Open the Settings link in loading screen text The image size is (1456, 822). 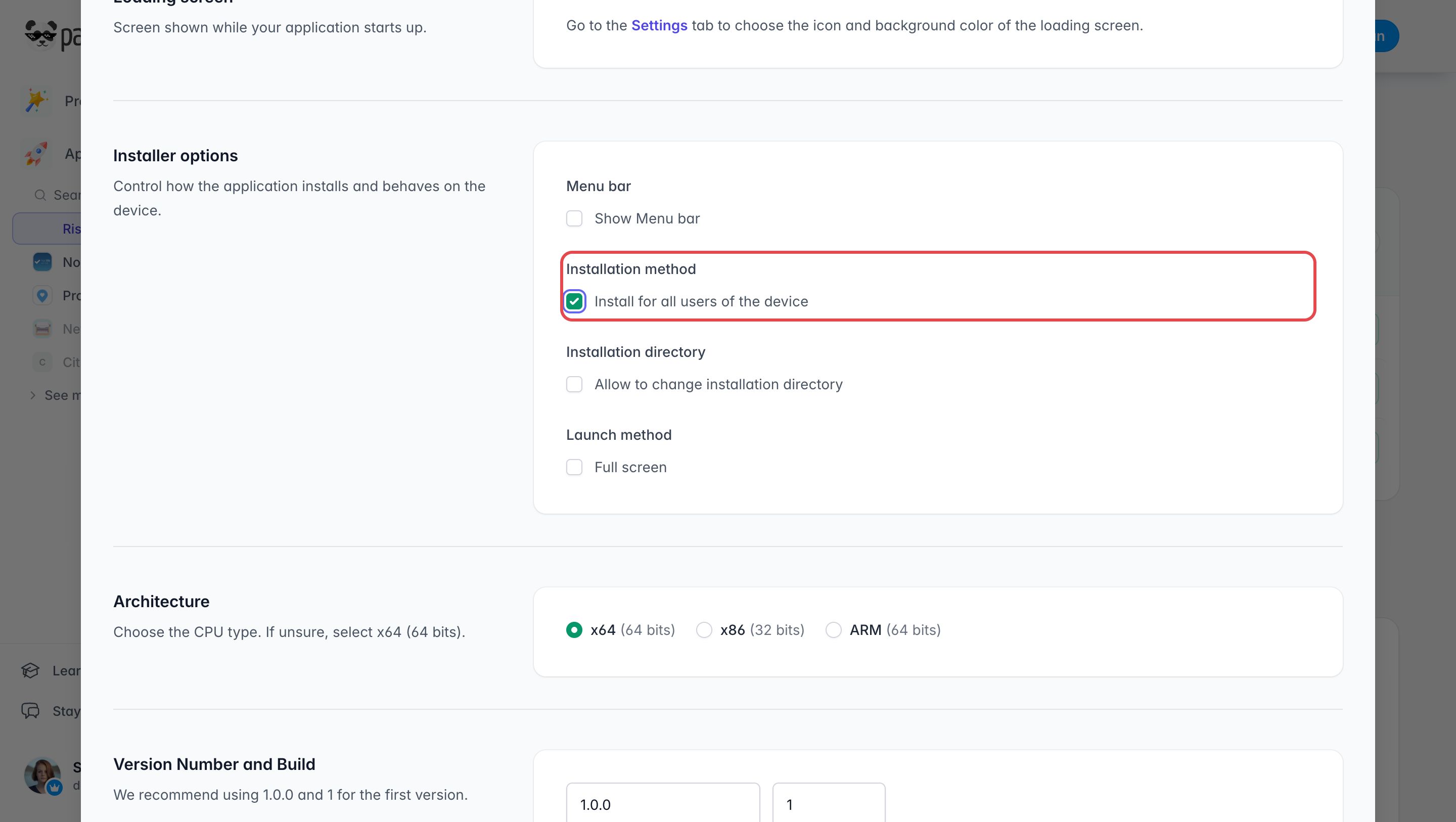tap(659, 25)
